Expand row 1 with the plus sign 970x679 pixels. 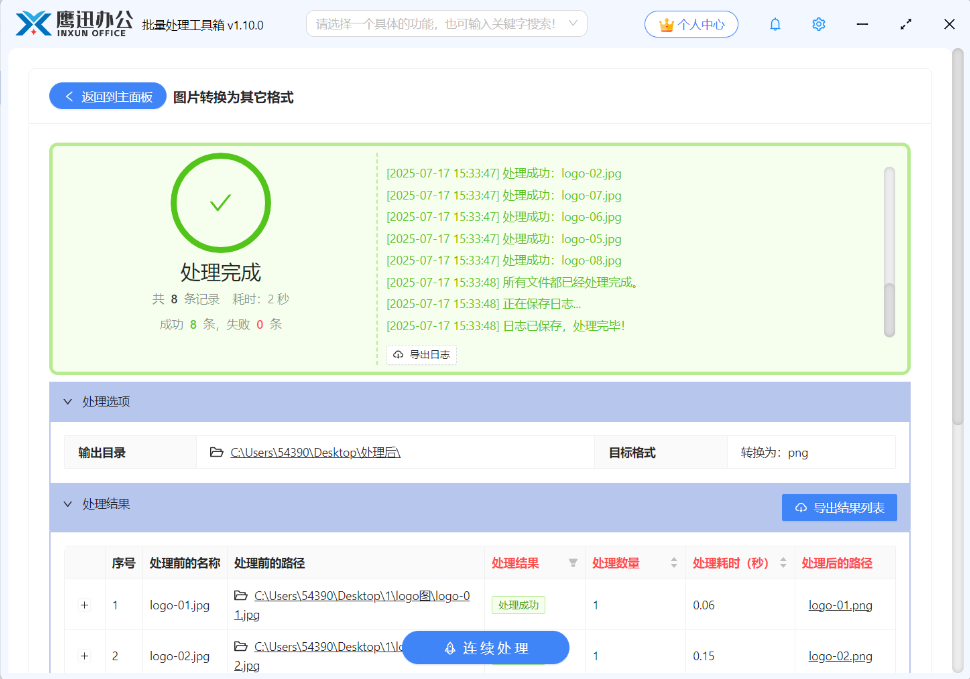pos(84,605)
